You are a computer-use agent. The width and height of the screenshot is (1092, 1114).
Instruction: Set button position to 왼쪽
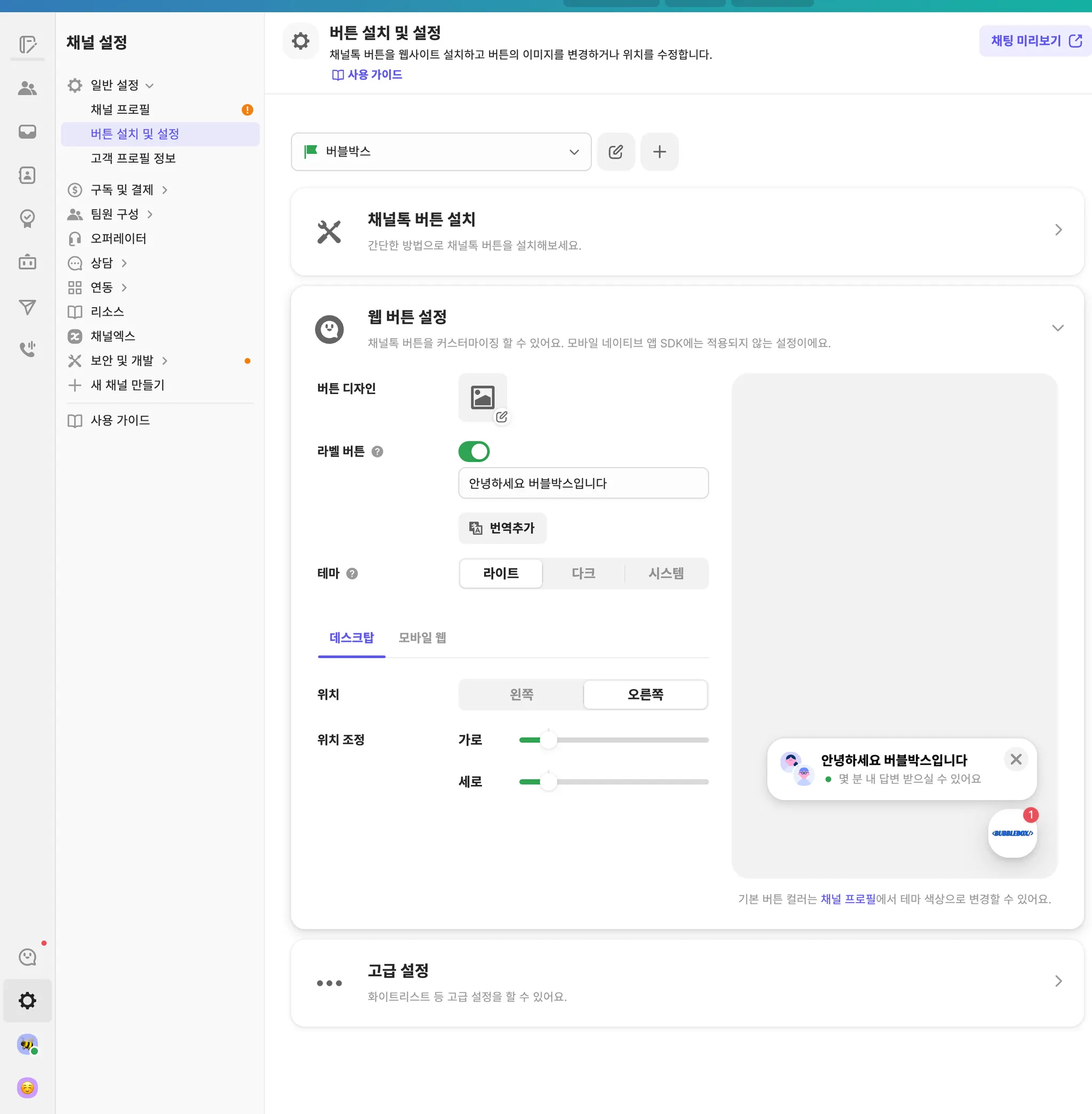[x=521, y=694]
